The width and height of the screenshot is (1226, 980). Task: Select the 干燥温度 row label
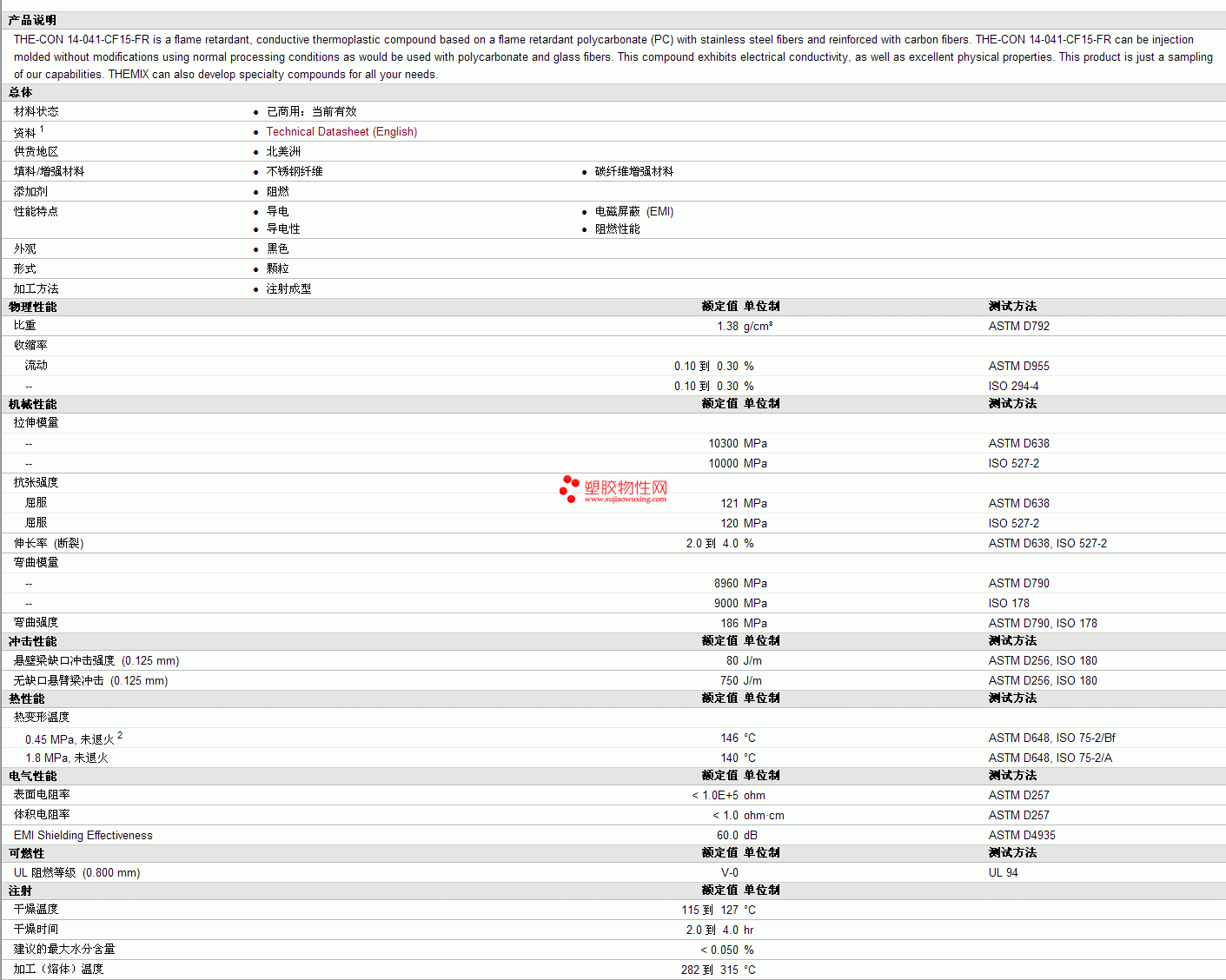[x=36, y=910]
